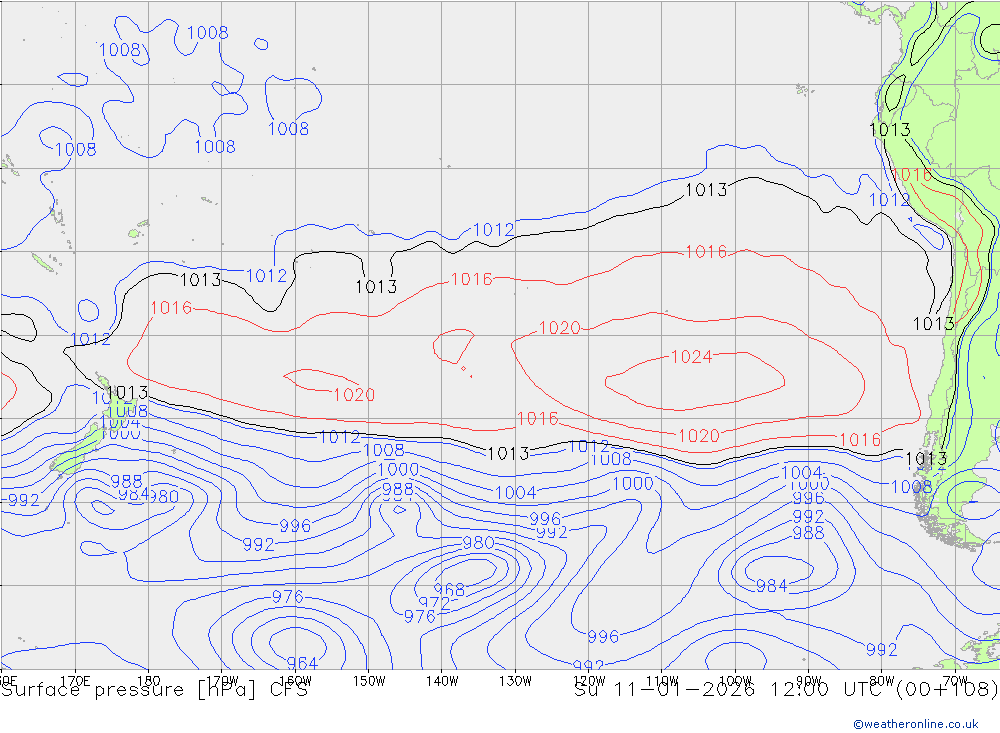The image size is (1000, 733).
Task: Click the red 1020 label above-left of 1024
Action: [559, 328]
